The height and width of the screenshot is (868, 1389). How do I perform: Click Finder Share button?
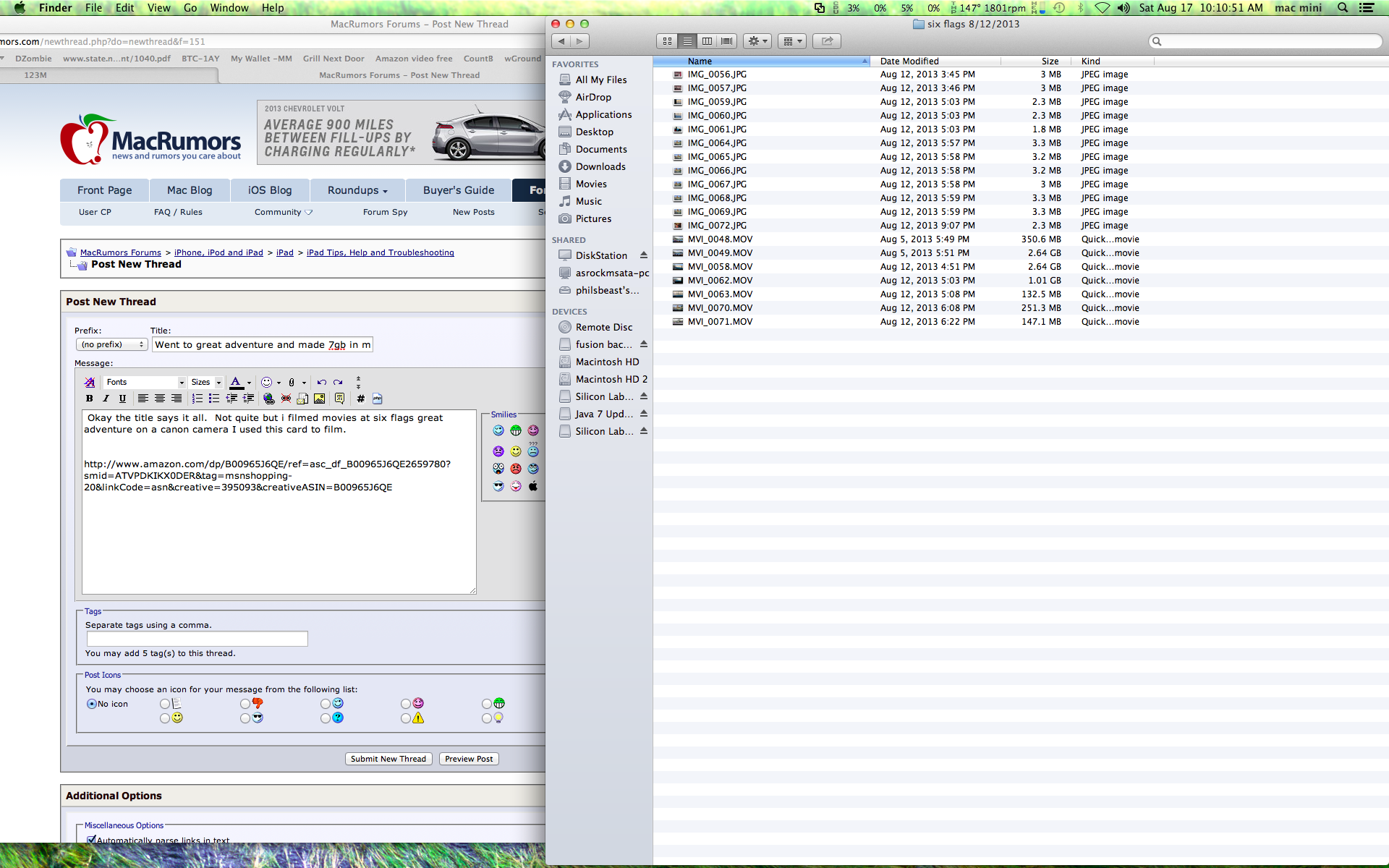827,41
